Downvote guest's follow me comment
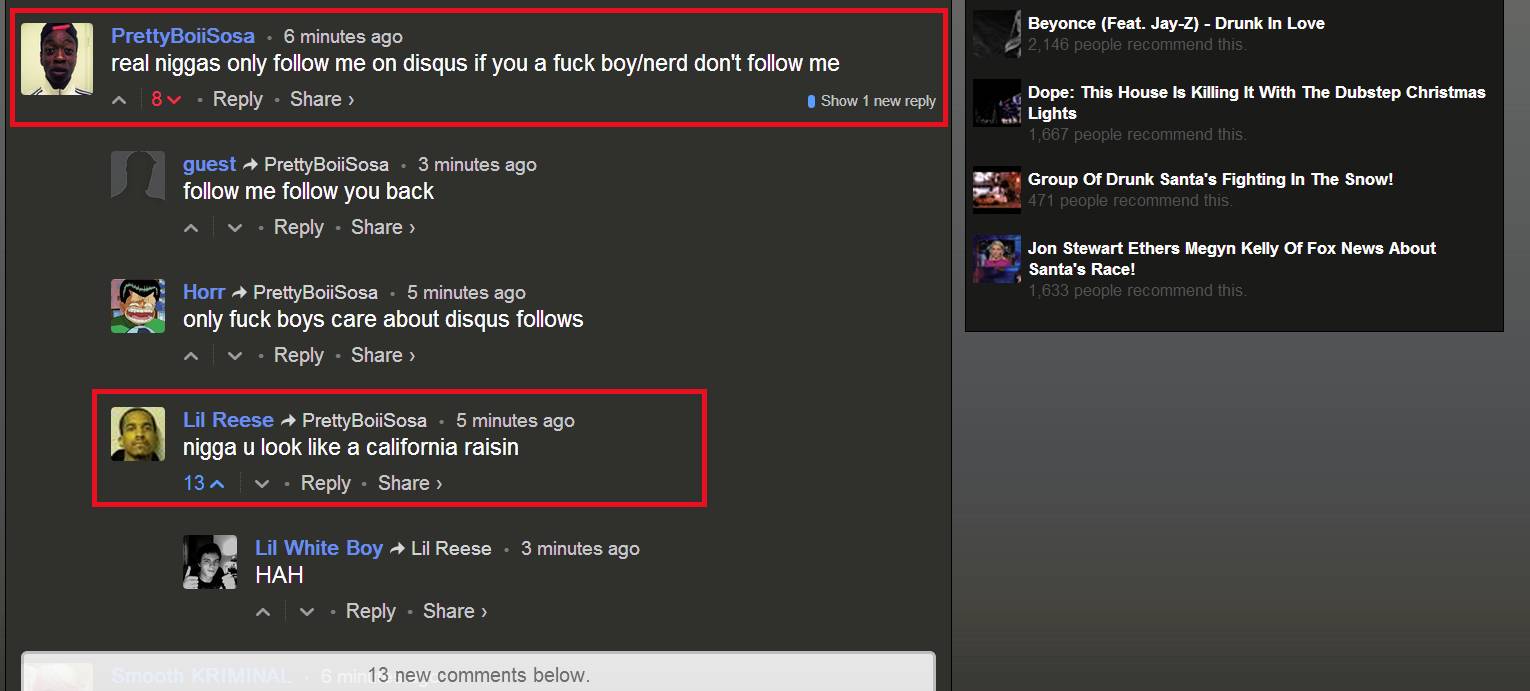 [x=235, y=228]
